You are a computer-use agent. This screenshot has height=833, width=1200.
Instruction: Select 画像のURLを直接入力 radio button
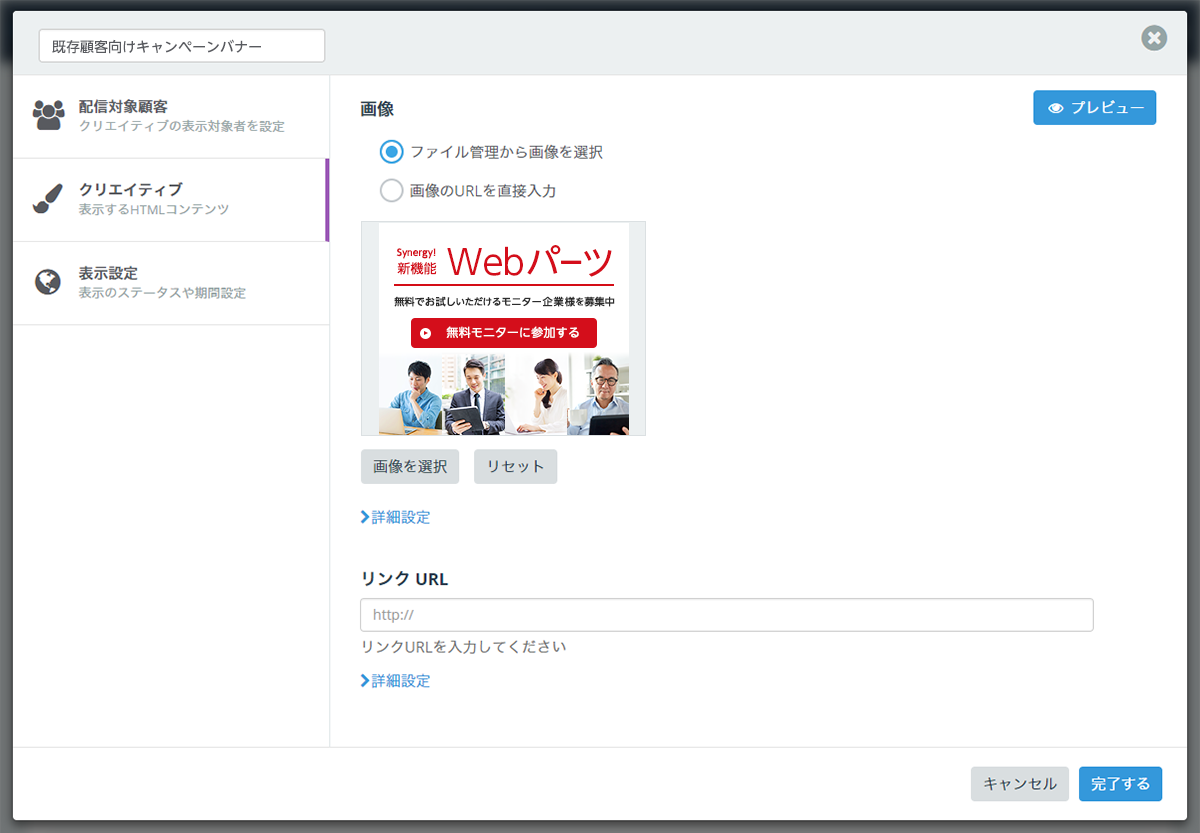pos(391,190)
